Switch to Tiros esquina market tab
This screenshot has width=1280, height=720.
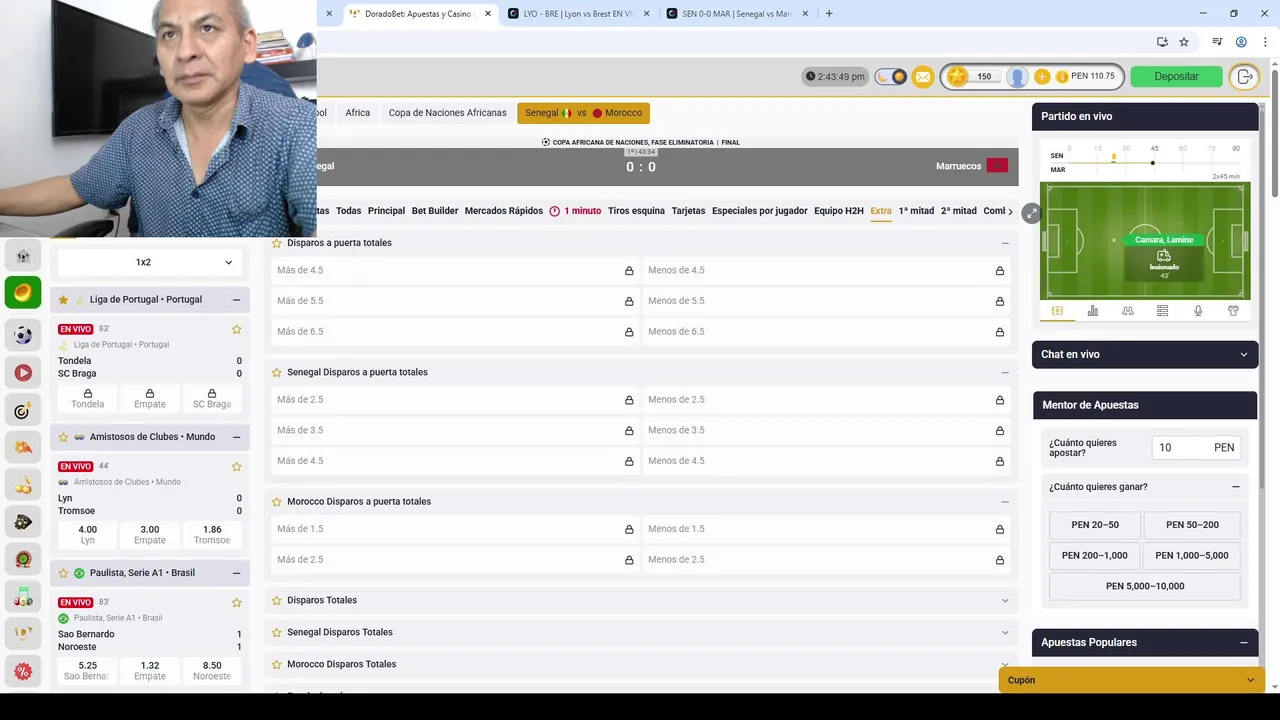click(x=636, y=211)
